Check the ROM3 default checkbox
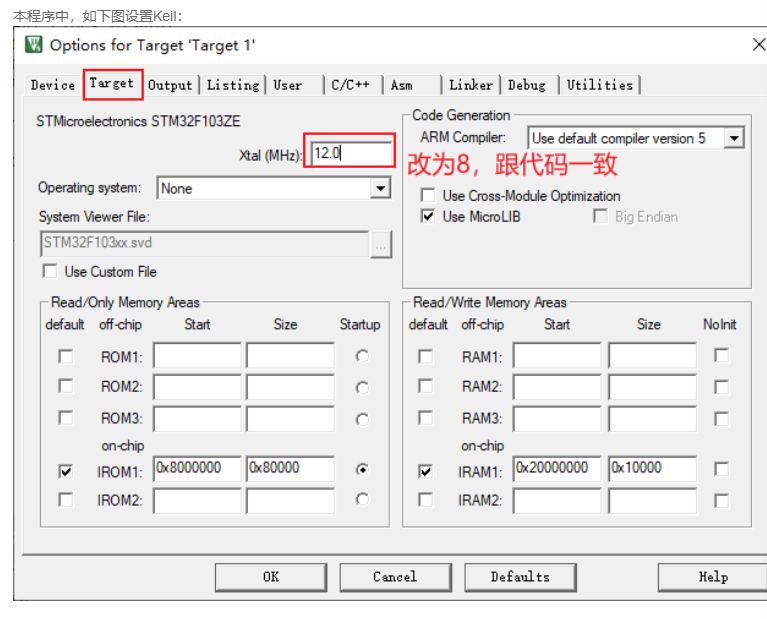 tap(66, 418)
